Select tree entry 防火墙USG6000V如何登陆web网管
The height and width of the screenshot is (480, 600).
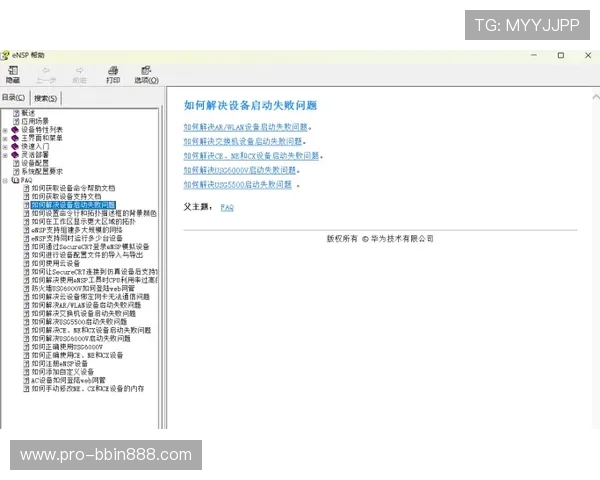tap(83, 289)
